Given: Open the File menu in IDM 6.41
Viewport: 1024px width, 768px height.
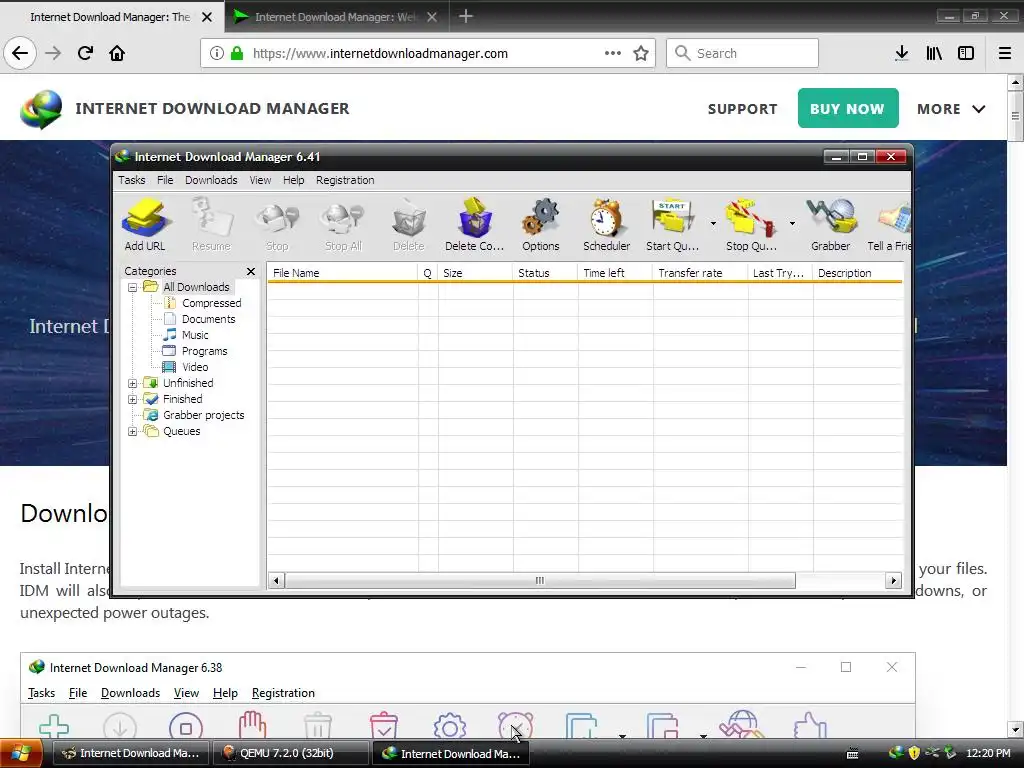Looking at the screenshot, I should (x=165, y=180).
